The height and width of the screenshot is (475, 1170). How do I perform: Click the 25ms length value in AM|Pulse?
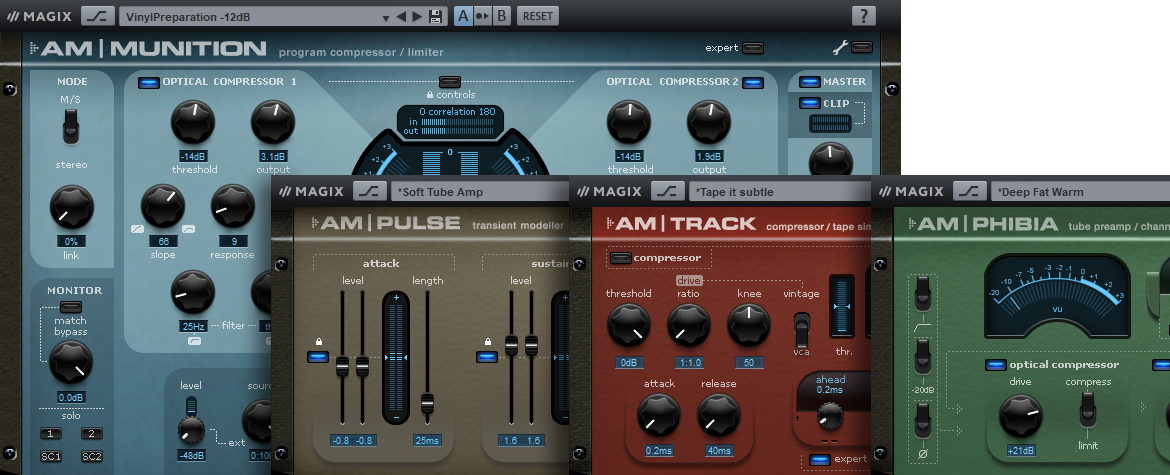(427, 440)
